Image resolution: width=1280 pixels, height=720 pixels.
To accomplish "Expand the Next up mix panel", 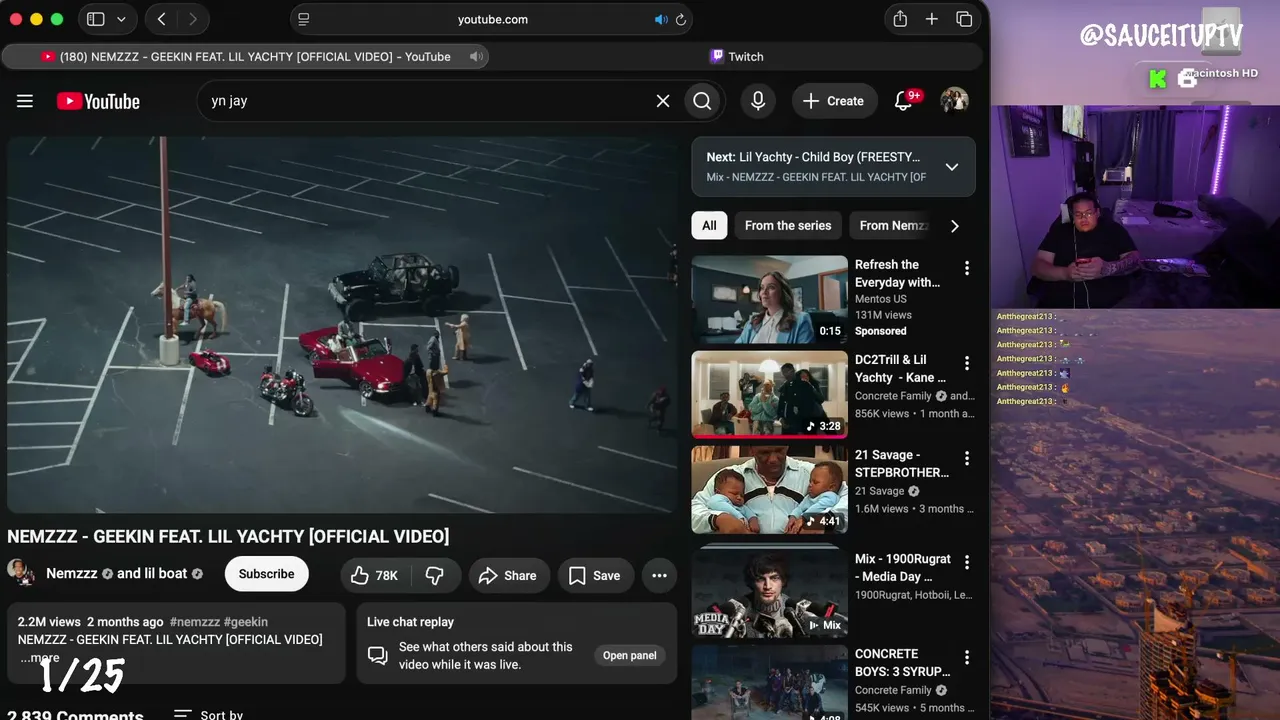I will click(952, 167).
